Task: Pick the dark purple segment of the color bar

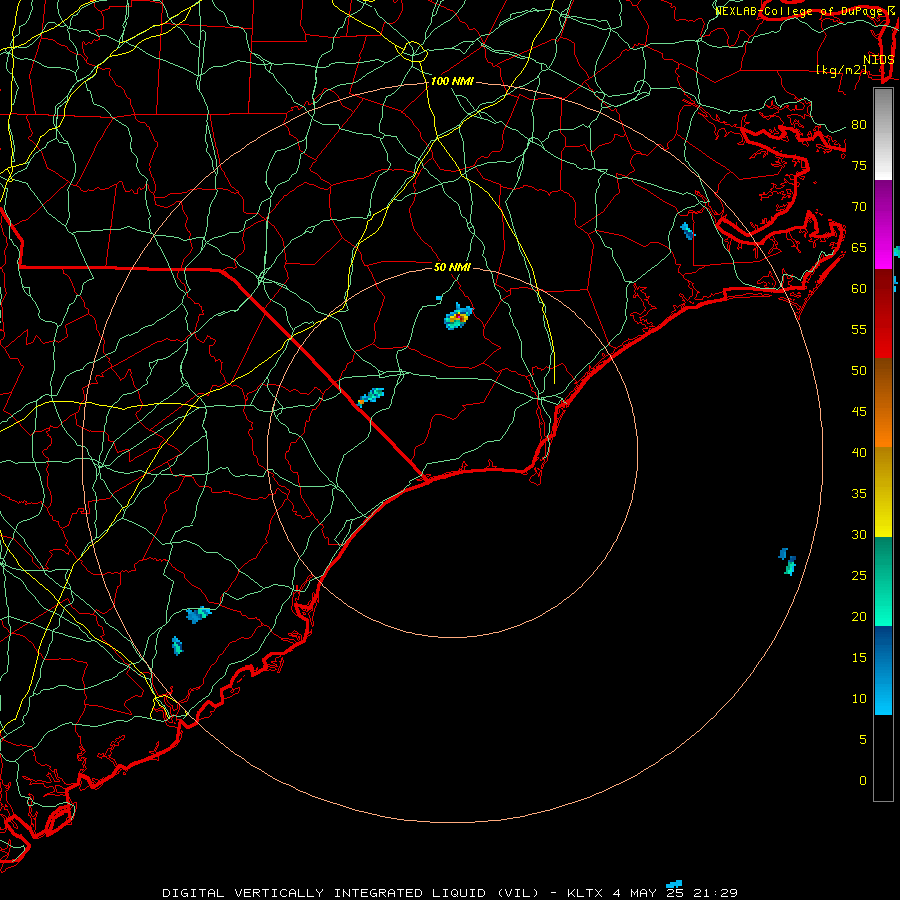Action: [x=883, y=201]
